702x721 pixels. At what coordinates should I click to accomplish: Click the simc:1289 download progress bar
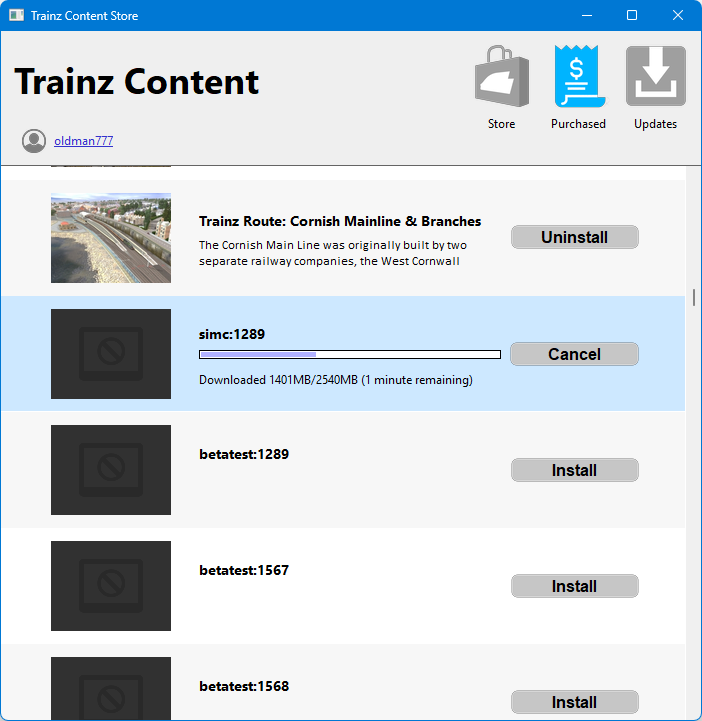(350, 355)
